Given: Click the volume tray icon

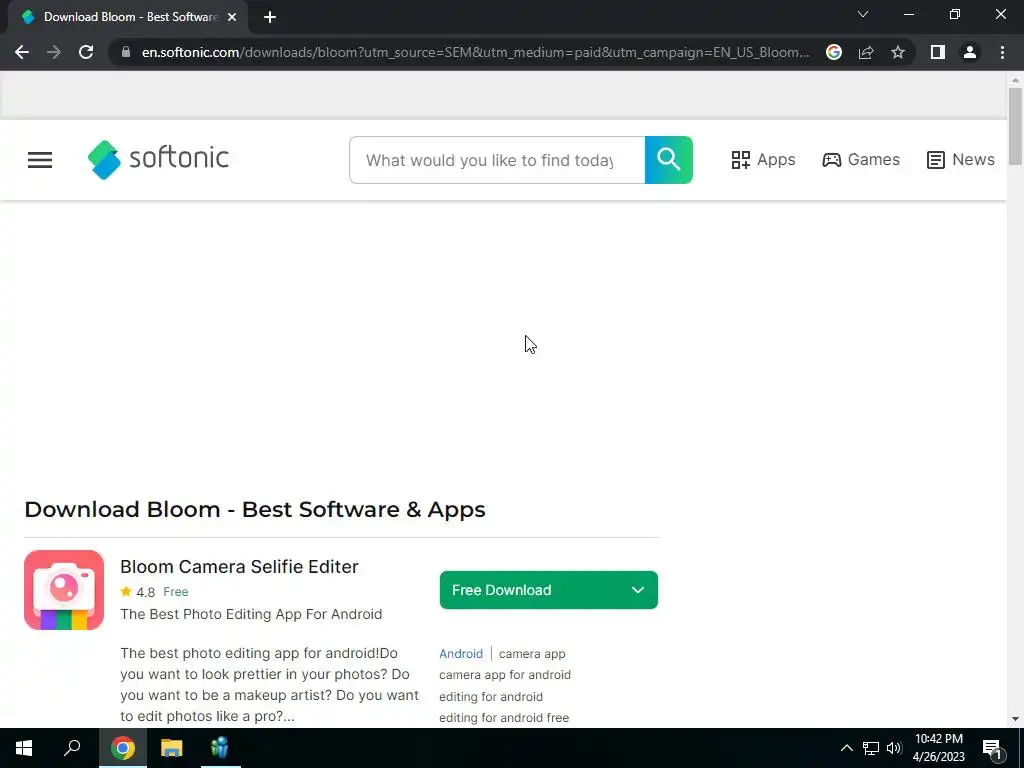Looking at the screenshot, I should (894, 748).
